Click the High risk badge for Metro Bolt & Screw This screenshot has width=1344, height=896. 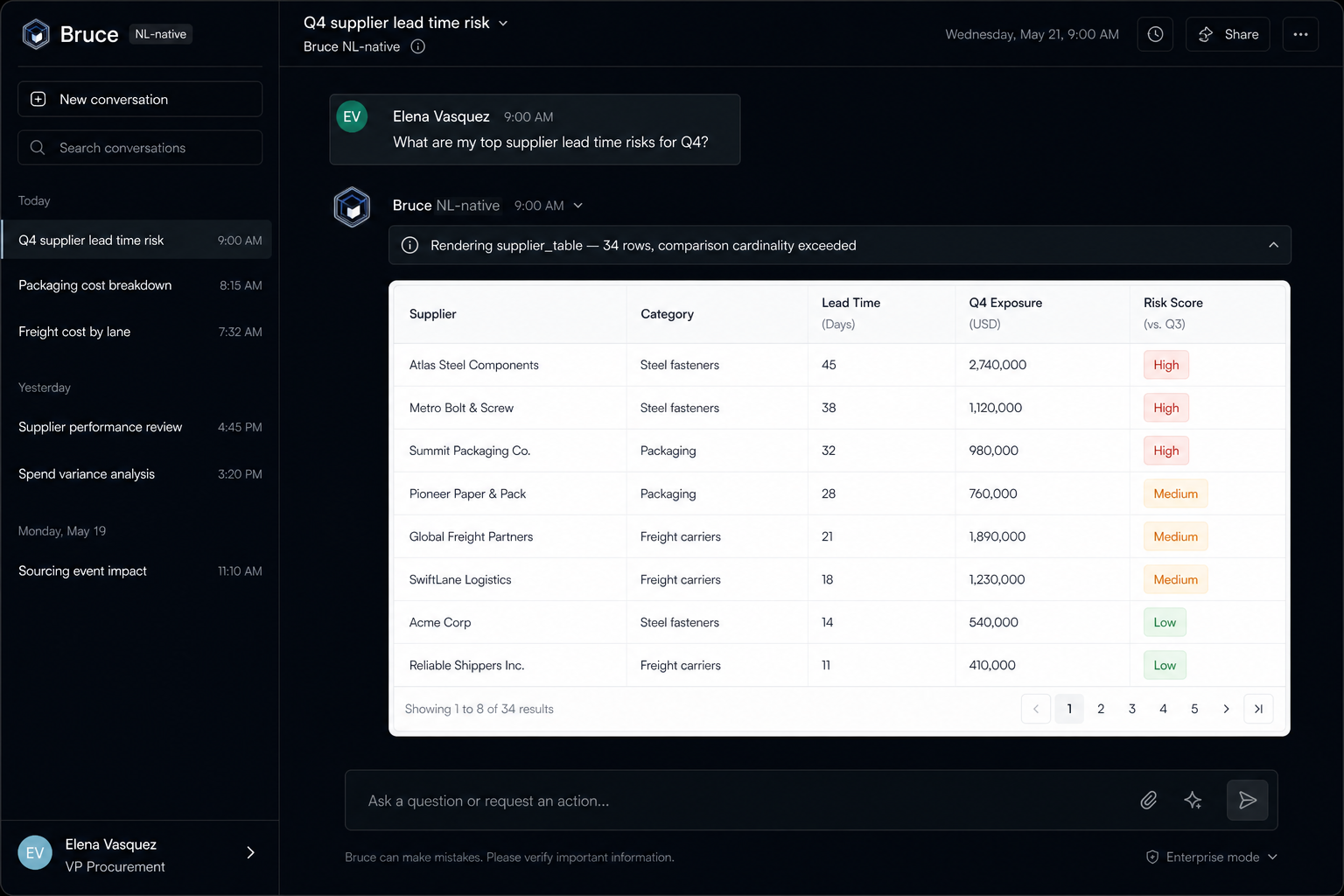1165,408
